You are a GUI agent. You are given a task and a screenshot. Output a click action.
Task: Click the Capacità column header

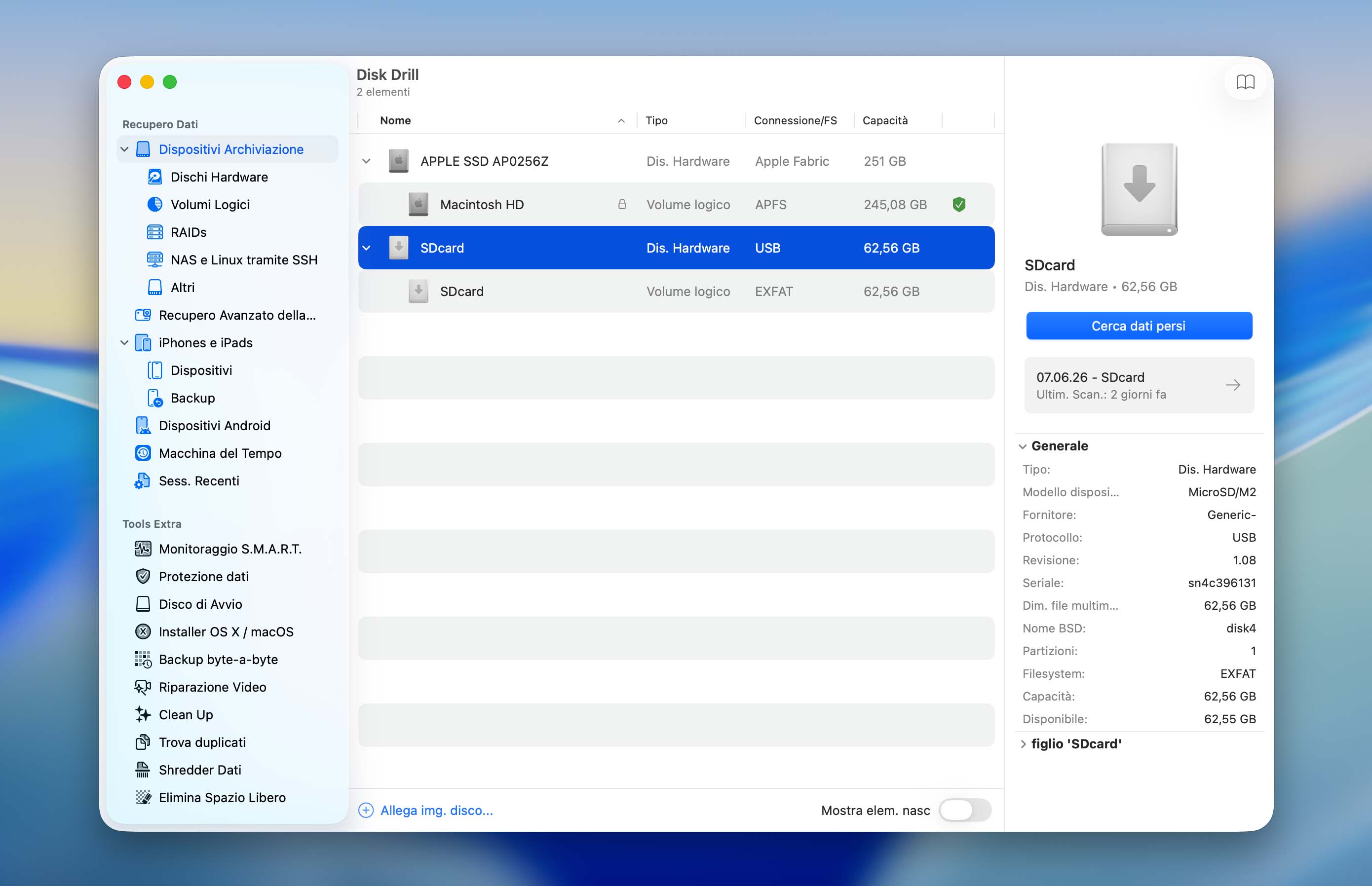[885, 120]
